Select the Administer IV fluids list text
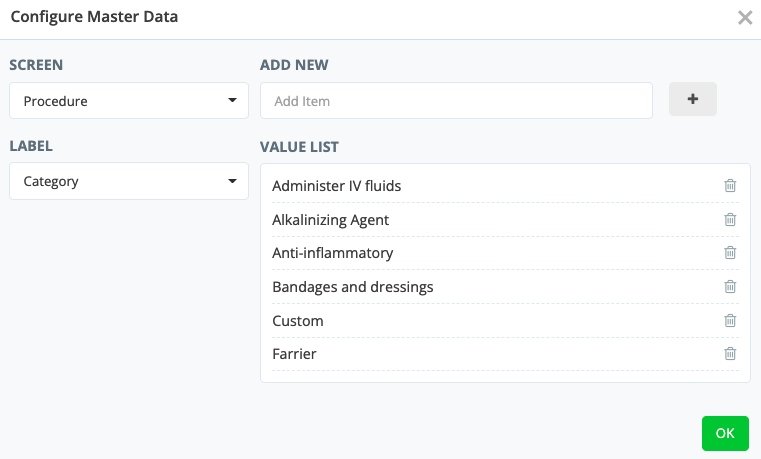761x459 pixels. [336, 186]
